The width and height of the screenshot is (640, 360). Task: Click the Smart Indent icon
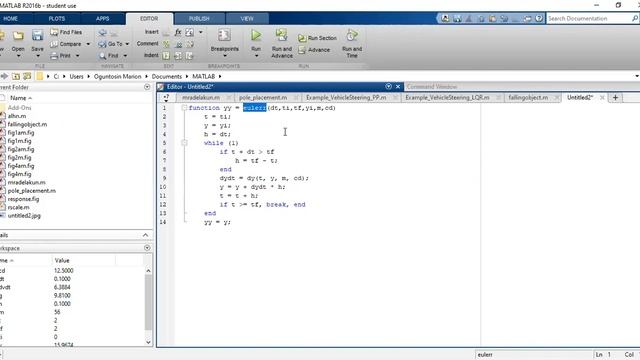click(x=166, y=56)
